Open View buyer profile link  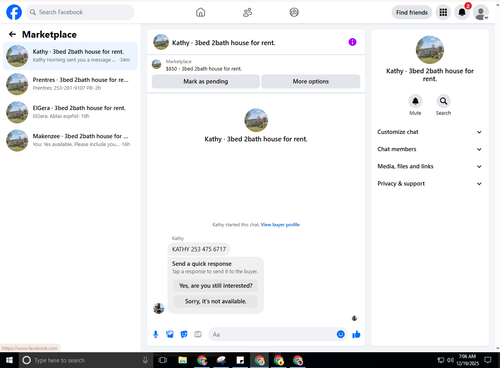pos(280,225)
